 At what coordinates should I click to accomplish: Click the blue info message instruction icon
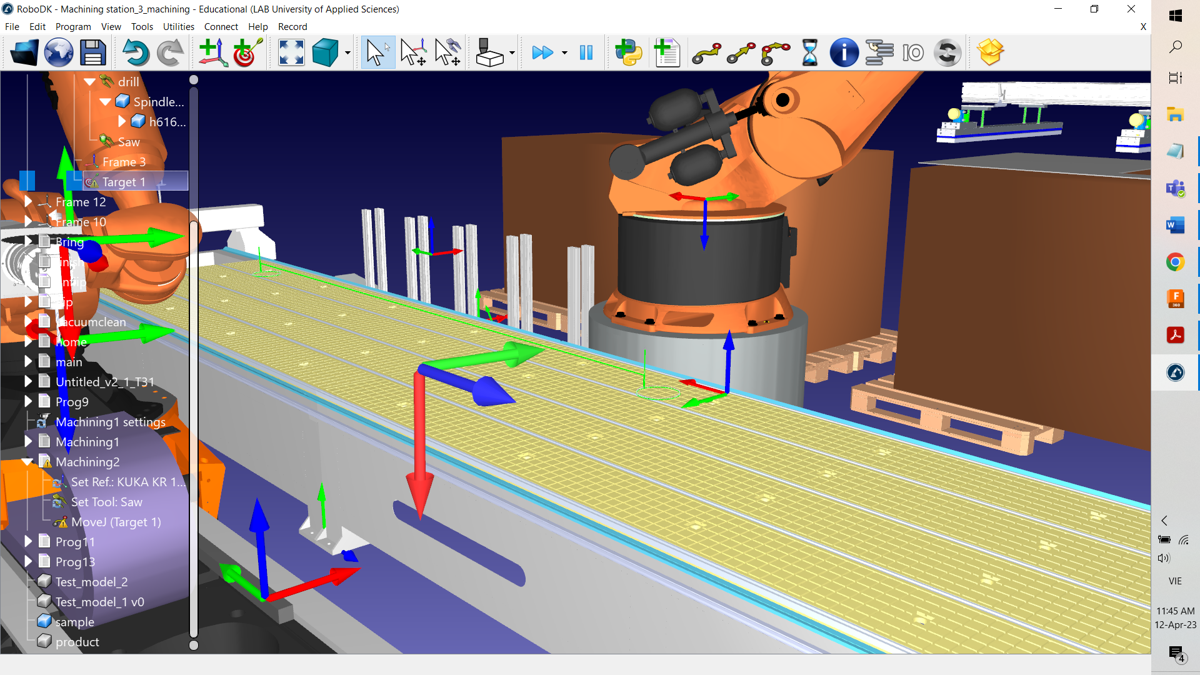pos(844,52)
